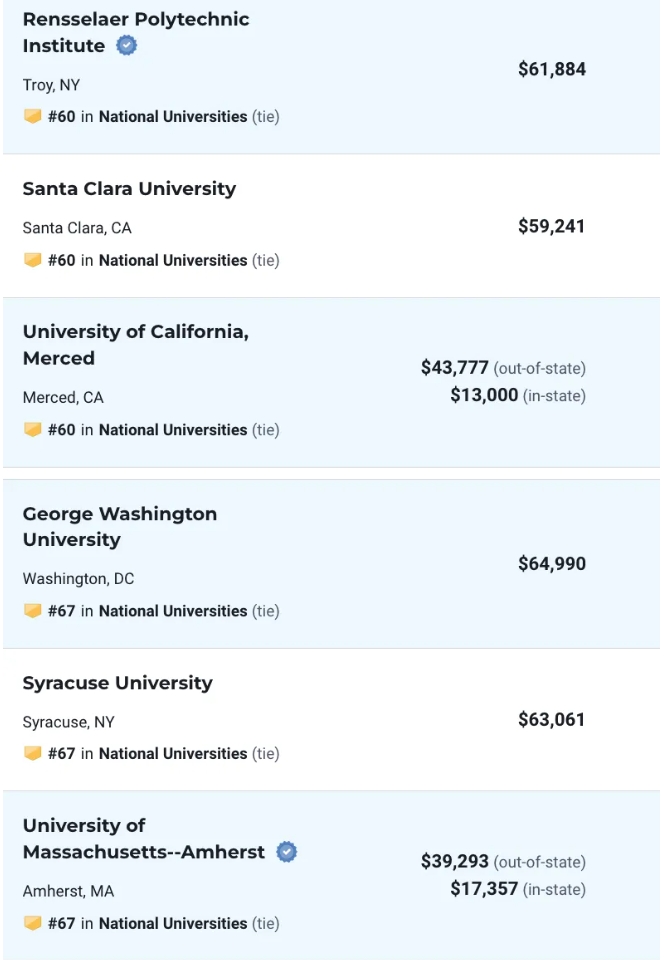The width and height of the screenshot is (664, 960).
Task: Click verified badge next to Rensselaer Polytechnic Institute
Action: coord(127,46)
